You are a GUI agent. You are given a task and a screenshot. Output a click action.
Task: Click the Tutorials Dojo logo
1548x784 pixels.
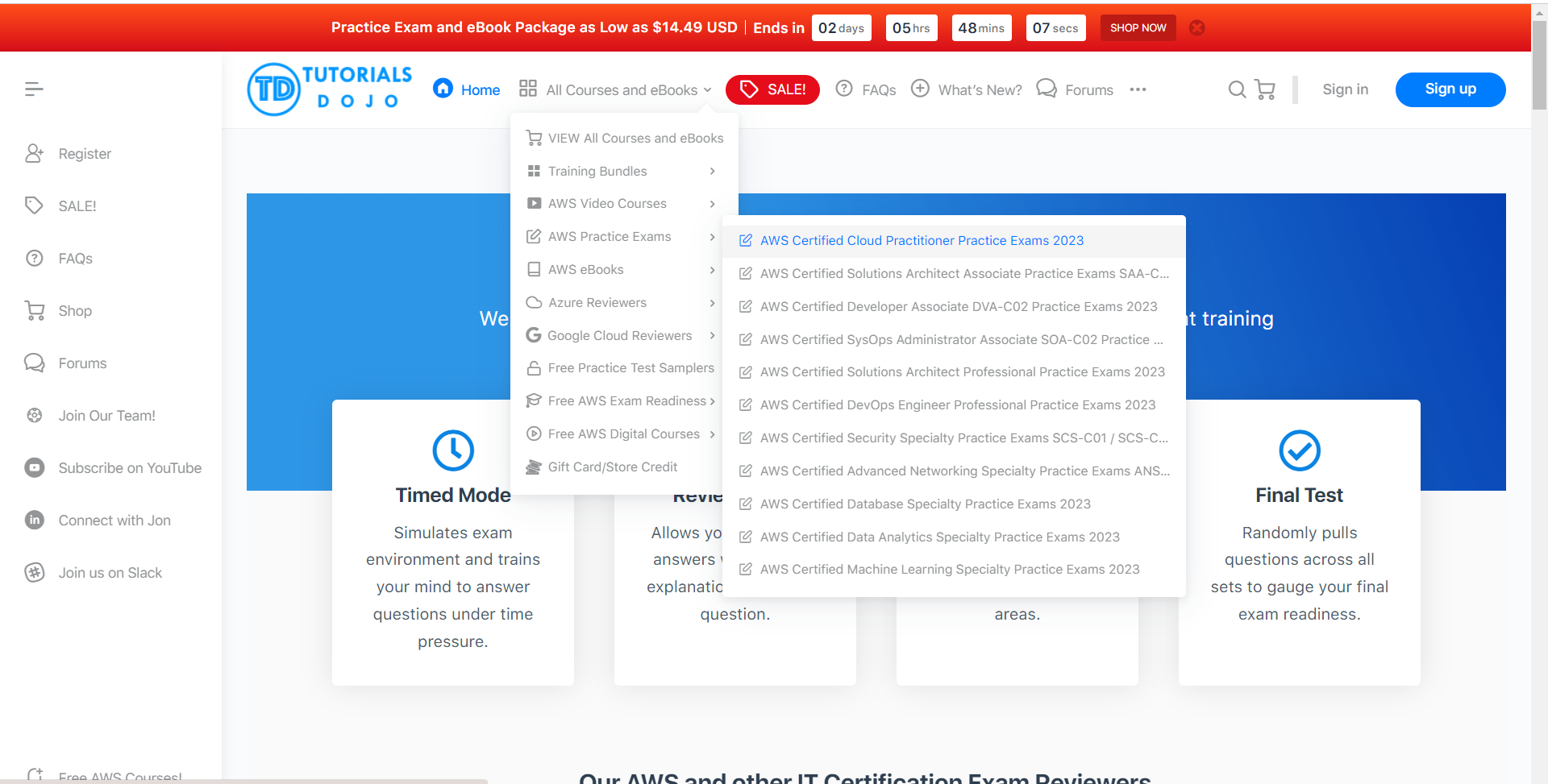[x=330, y=89]
